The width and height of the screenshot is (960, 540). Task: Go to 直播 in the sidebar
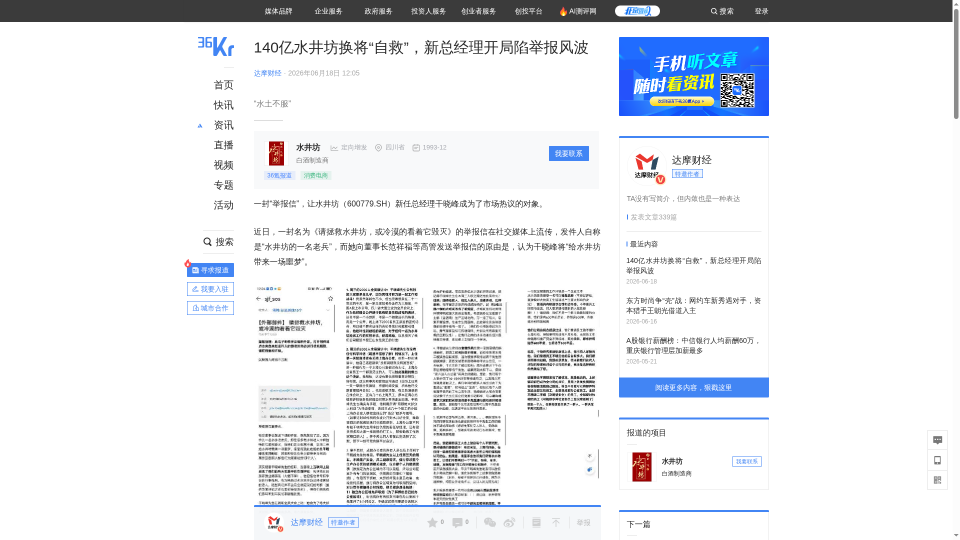coord(223,145)
